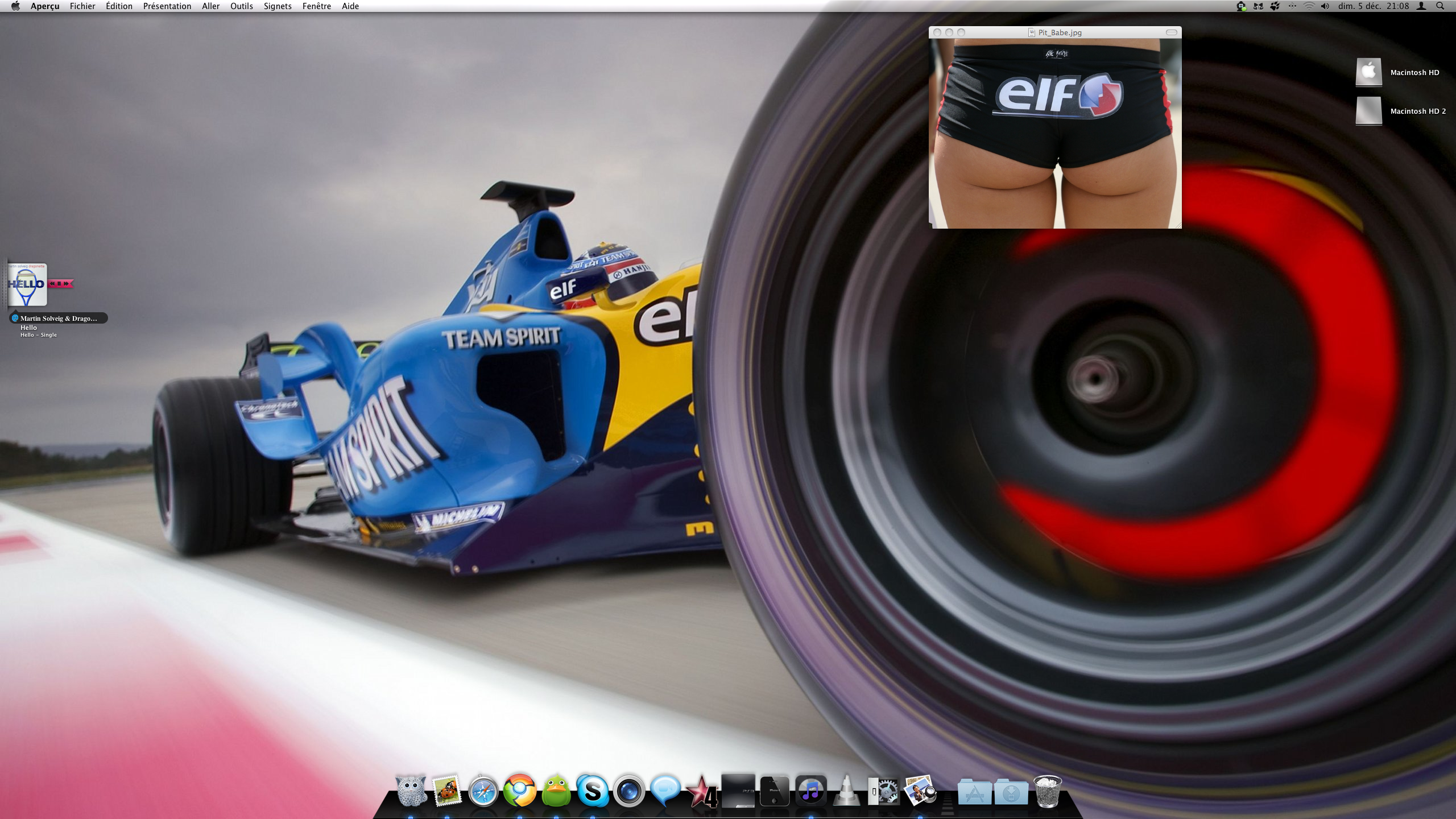The image size is (1456, 819).
Task: Open the Downloads folder stack in Dock
Action: [x=1011, y=792]
